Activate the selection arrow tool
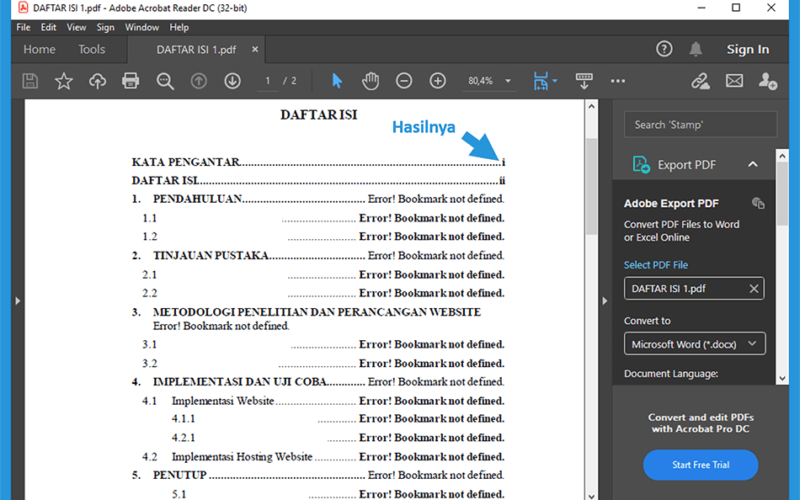 [x=337, y=81]
